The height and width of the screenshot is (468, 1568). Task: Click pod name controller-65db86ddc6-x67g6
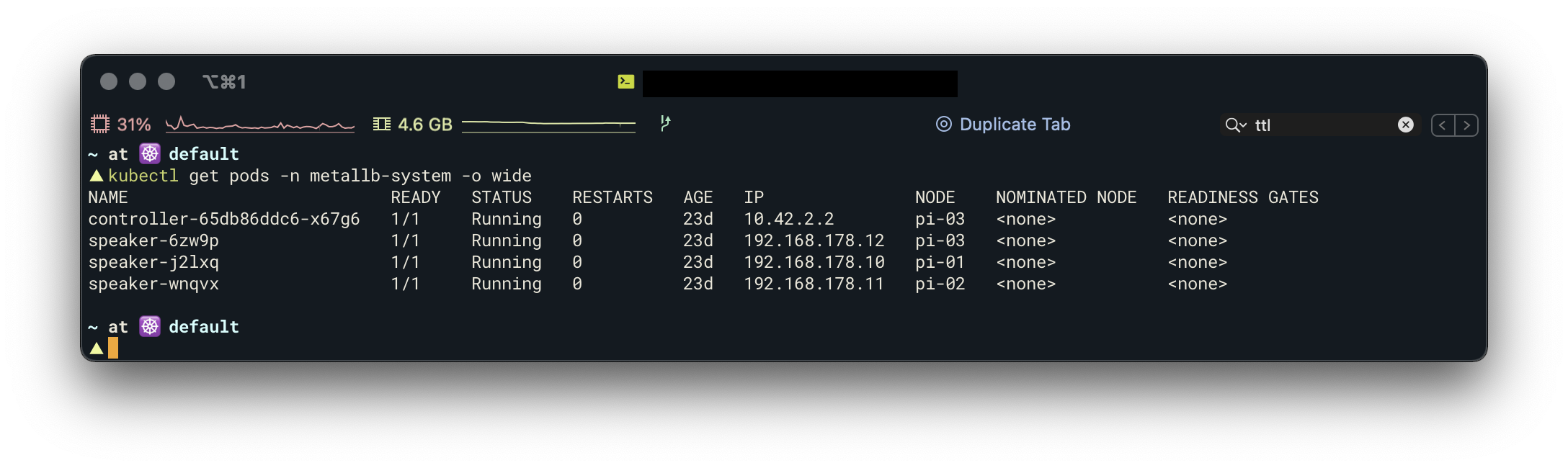coord(224,219)
